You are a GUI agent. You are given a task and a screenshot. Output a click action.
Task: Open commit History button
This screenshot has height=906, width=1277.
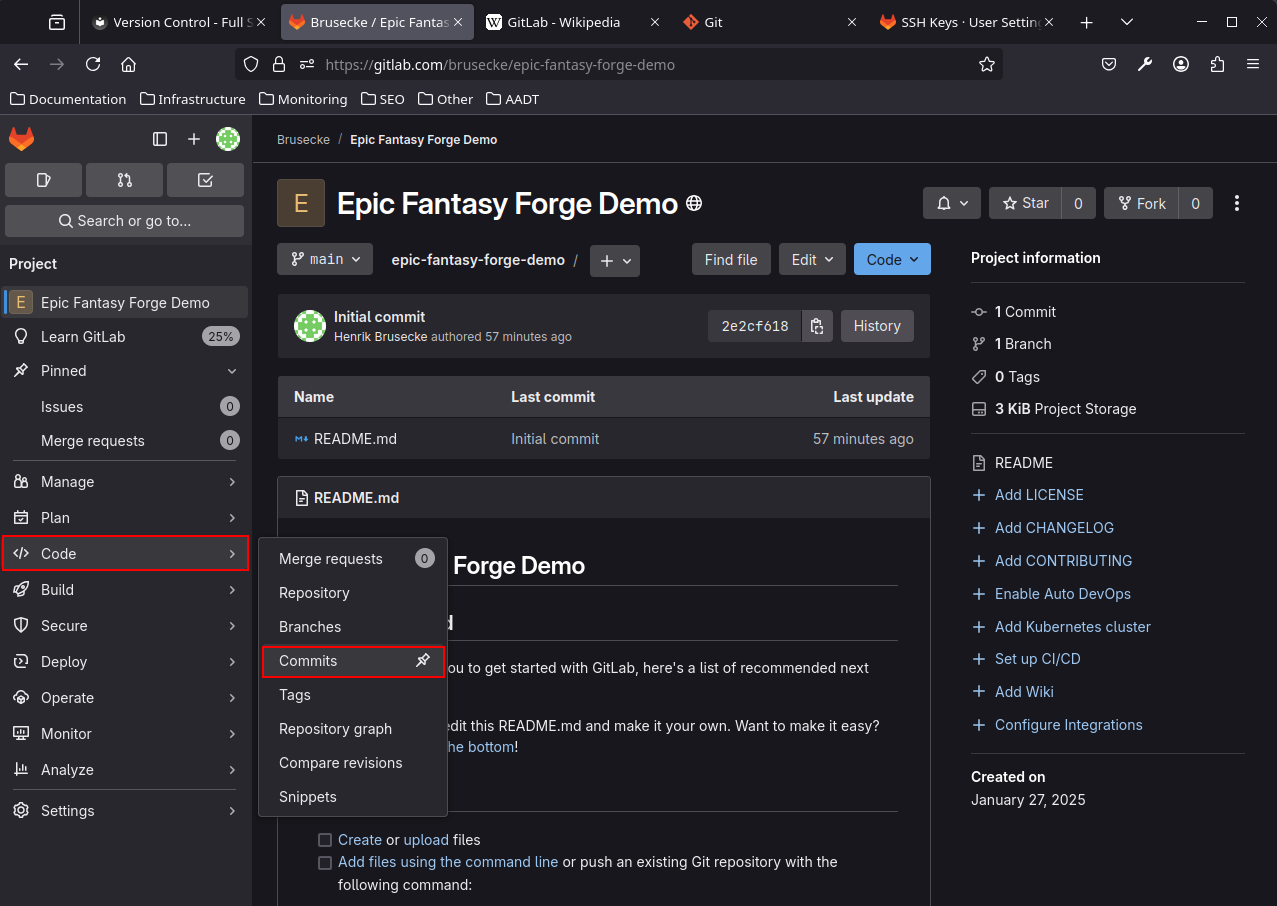tap(877, 326)
